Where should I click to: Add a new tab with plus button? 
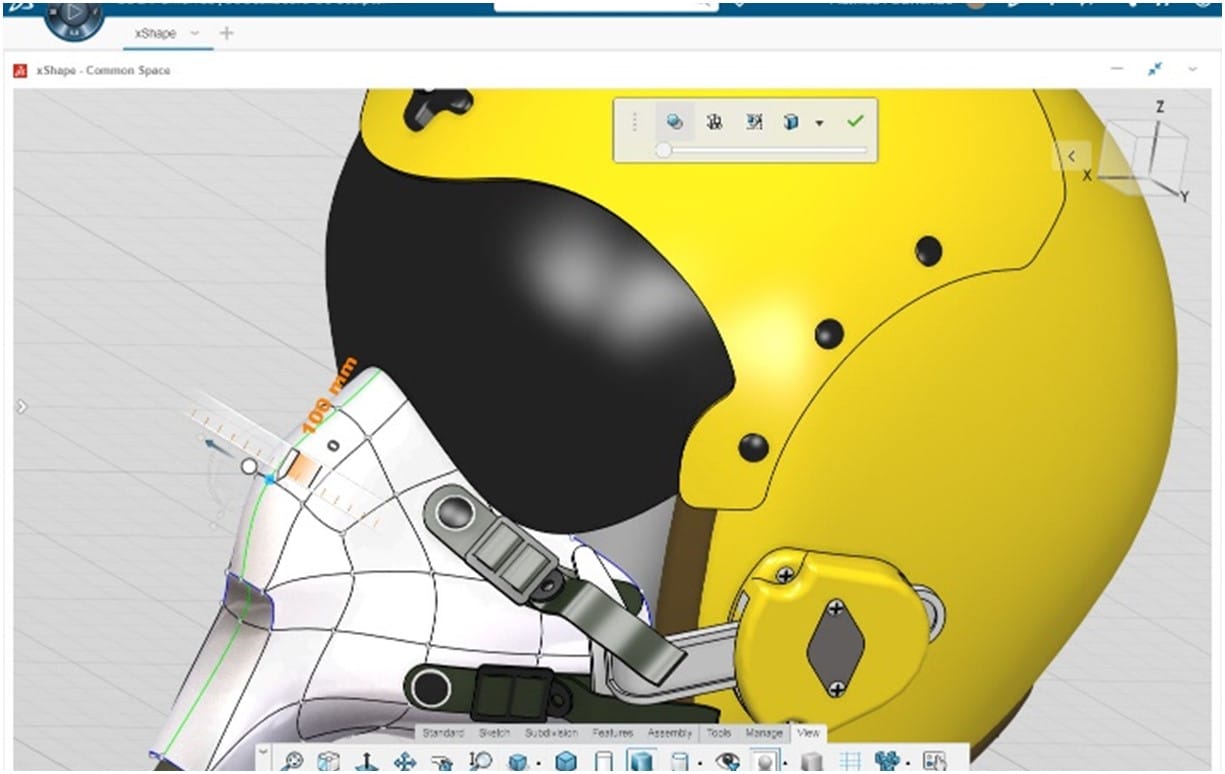[x=226, y=33]
